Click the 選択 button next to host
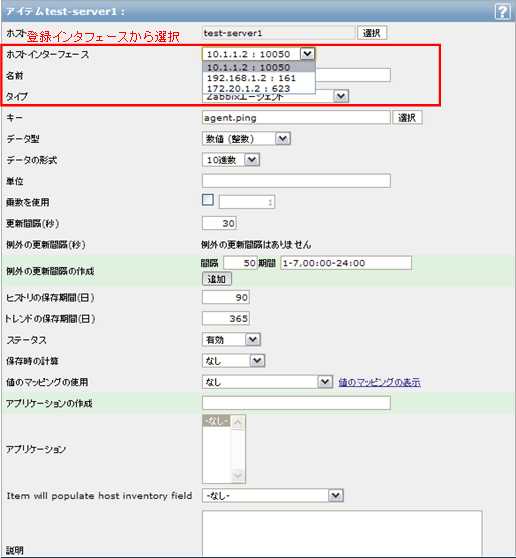This screenshot has height=558, width=516. 372,33
